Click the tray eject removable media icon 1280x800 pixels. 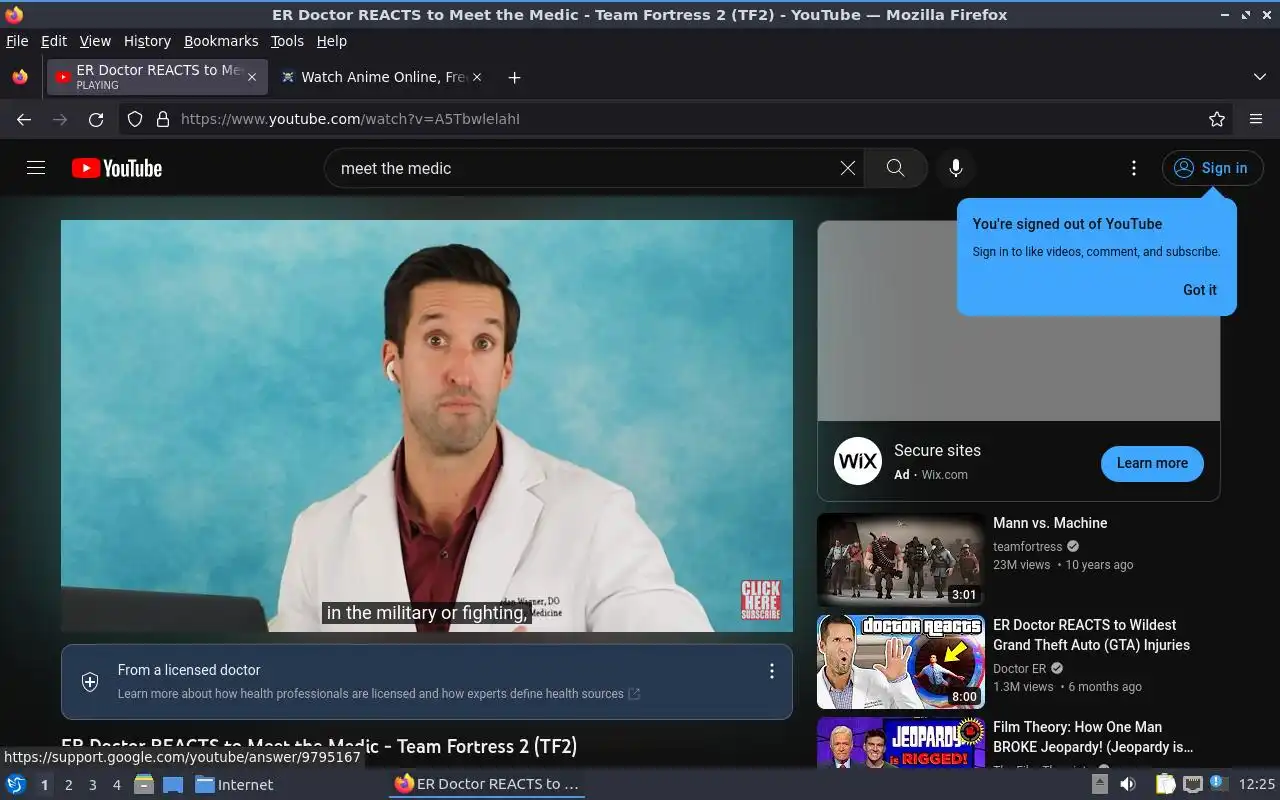click(x=1100, y=785)
